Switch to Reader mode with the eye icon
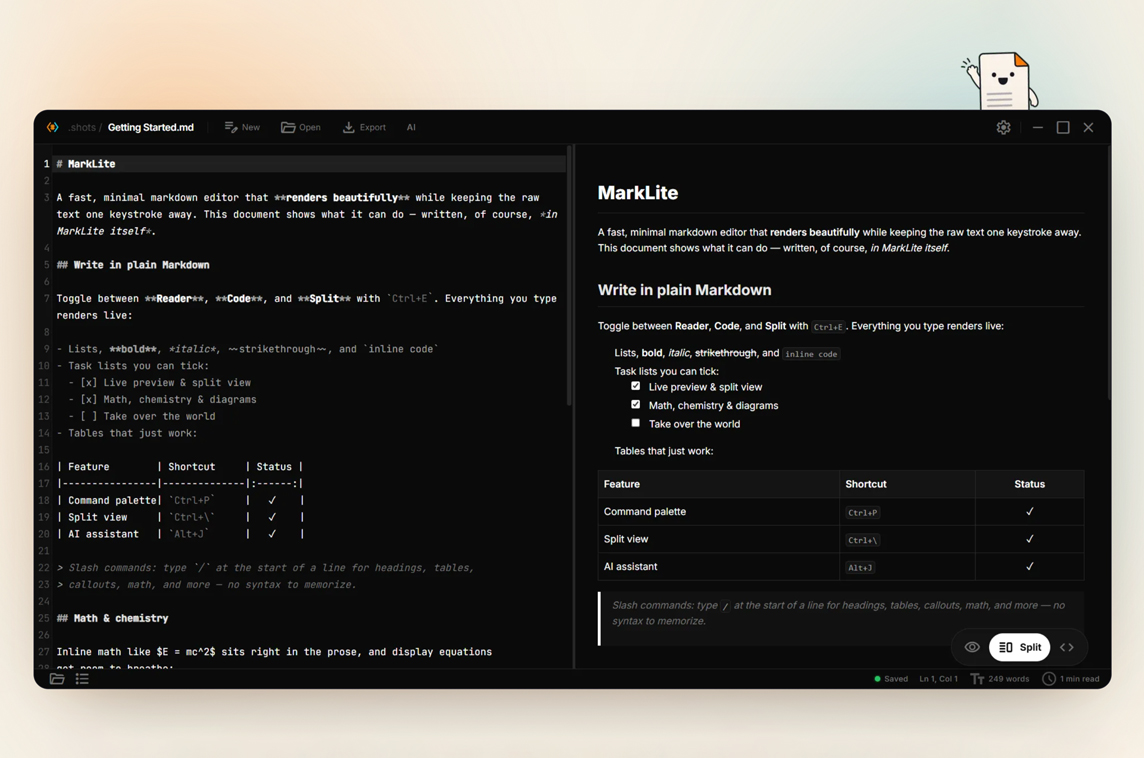Screen dimensions: 1144x758 point(972,647)
